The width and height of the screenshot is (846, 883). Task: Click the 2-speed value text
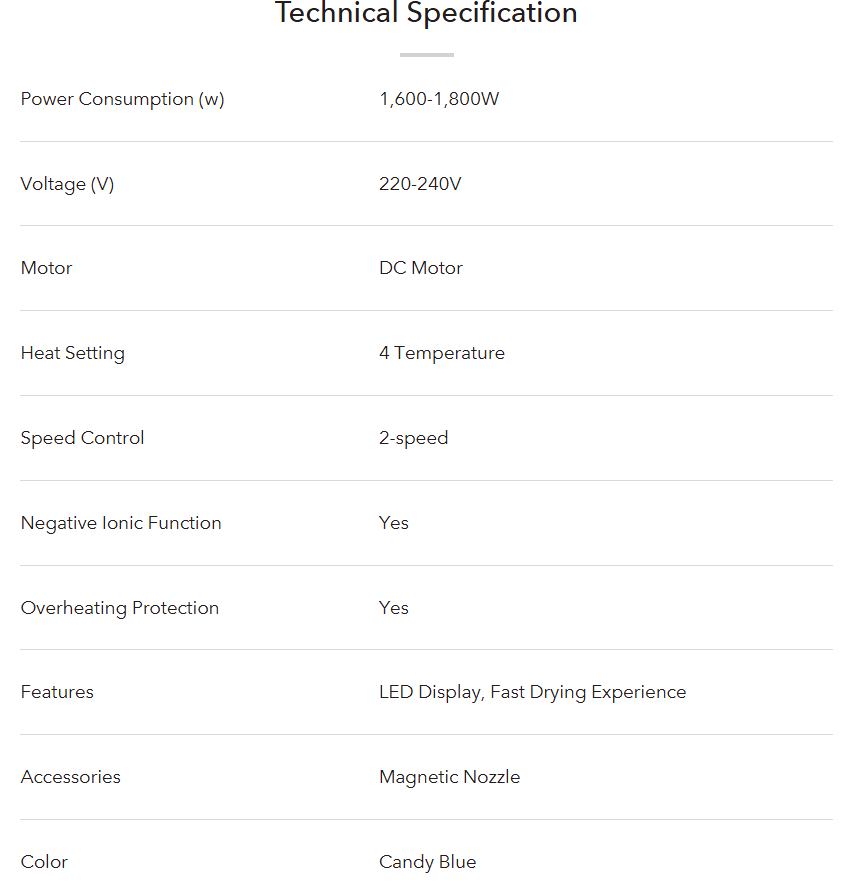click(413, 438)
